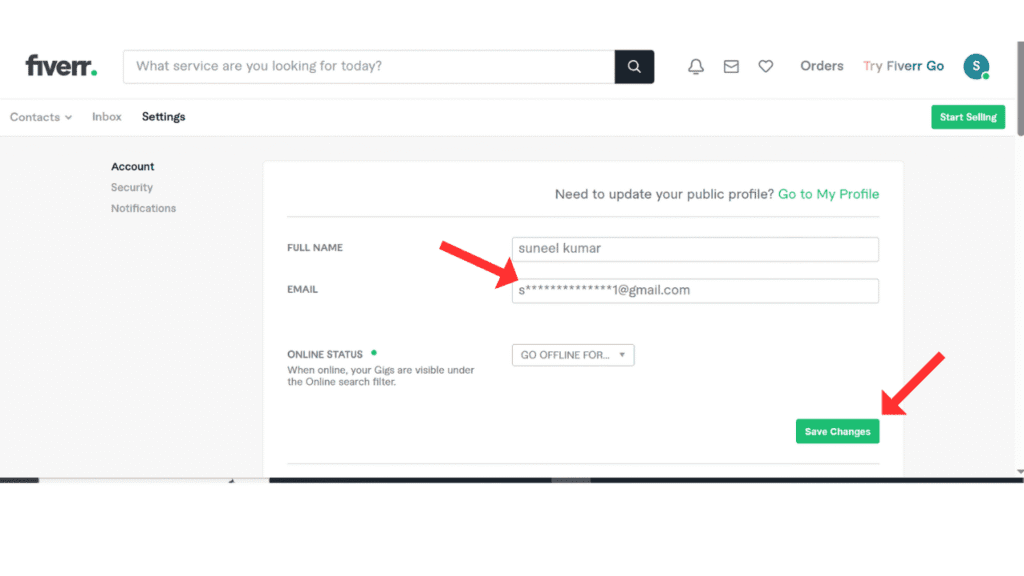1024x576 pixels.
Task: Click the favorites heart icon
Action: point(765,66)
